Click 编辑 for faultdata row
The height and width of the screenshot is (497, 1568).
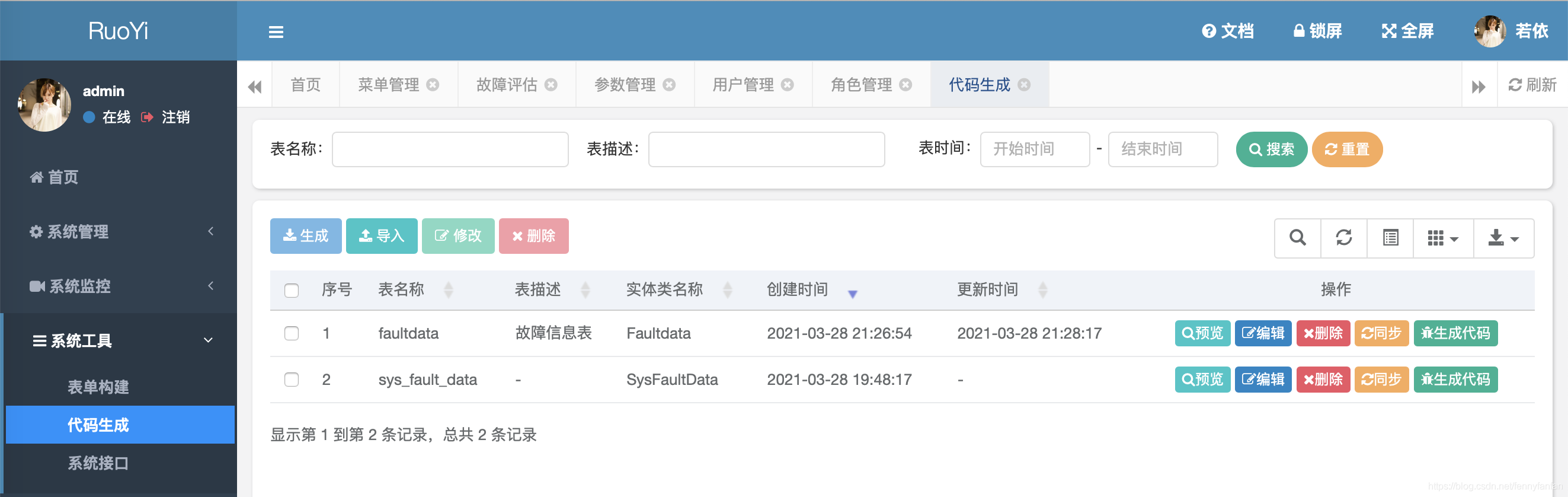pyautogui.click(x=1263, y=333)
